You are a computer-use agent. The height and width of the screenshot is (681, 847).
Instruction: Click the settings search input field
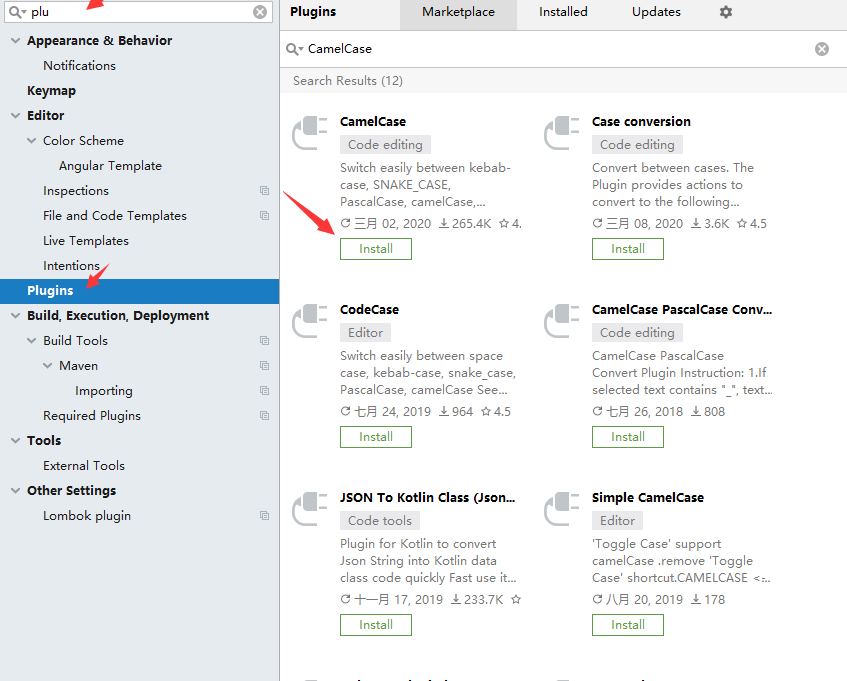[138, 12]
